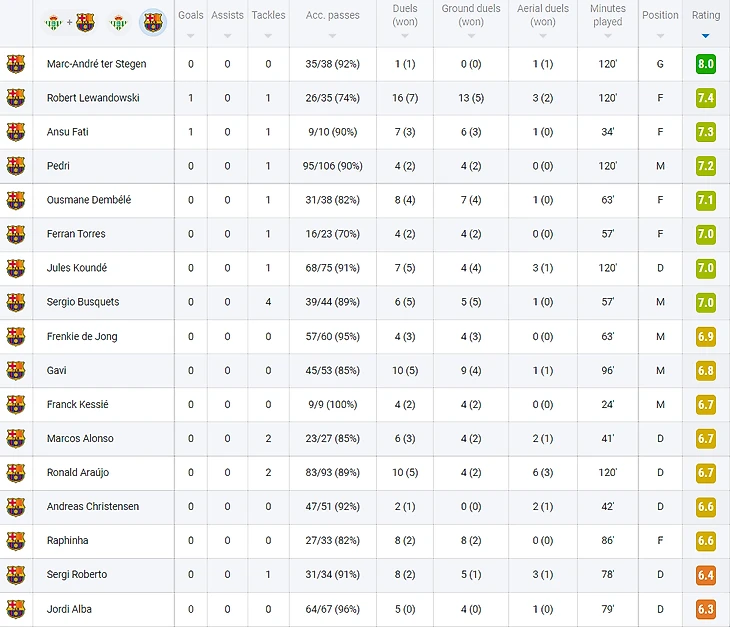Click the Acc. passes column header
730x627 pixels.
333,15
